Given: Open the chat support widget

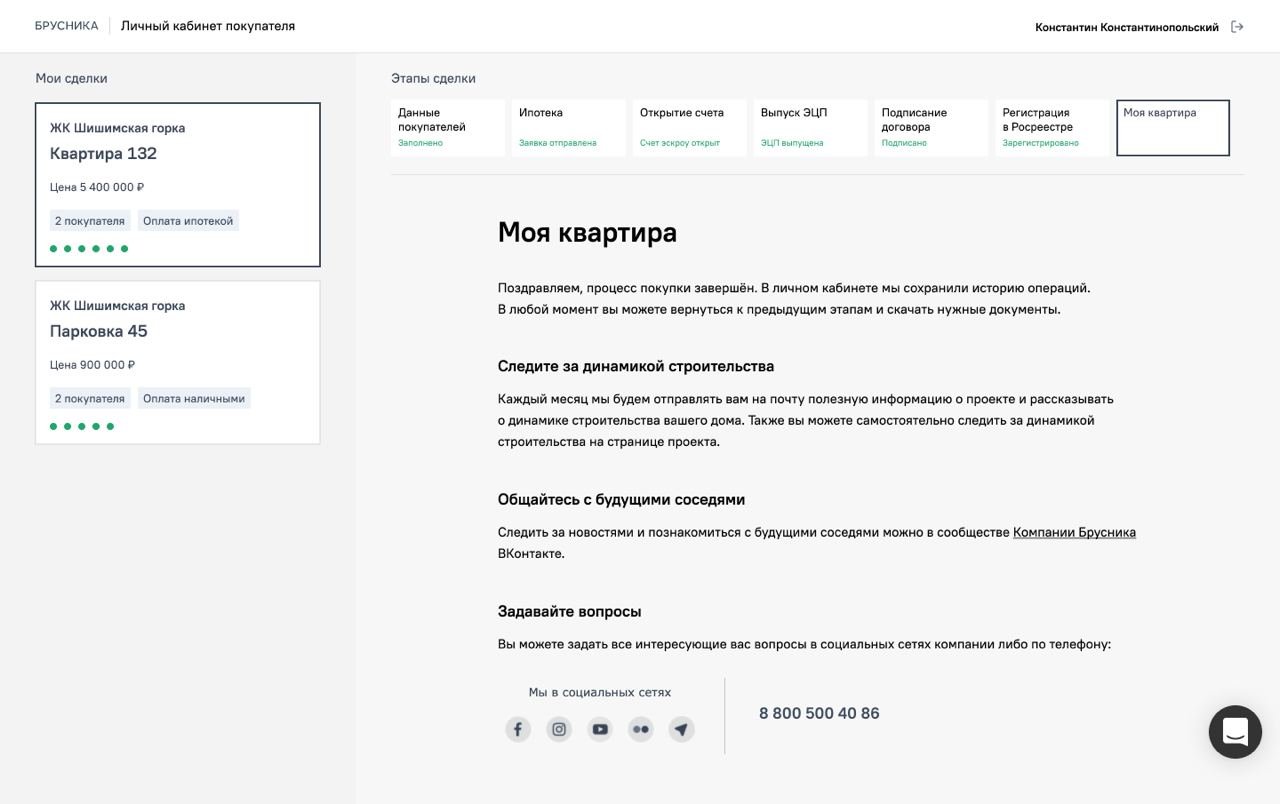Looking at the screenshot, I should (x=1235, y=732).
